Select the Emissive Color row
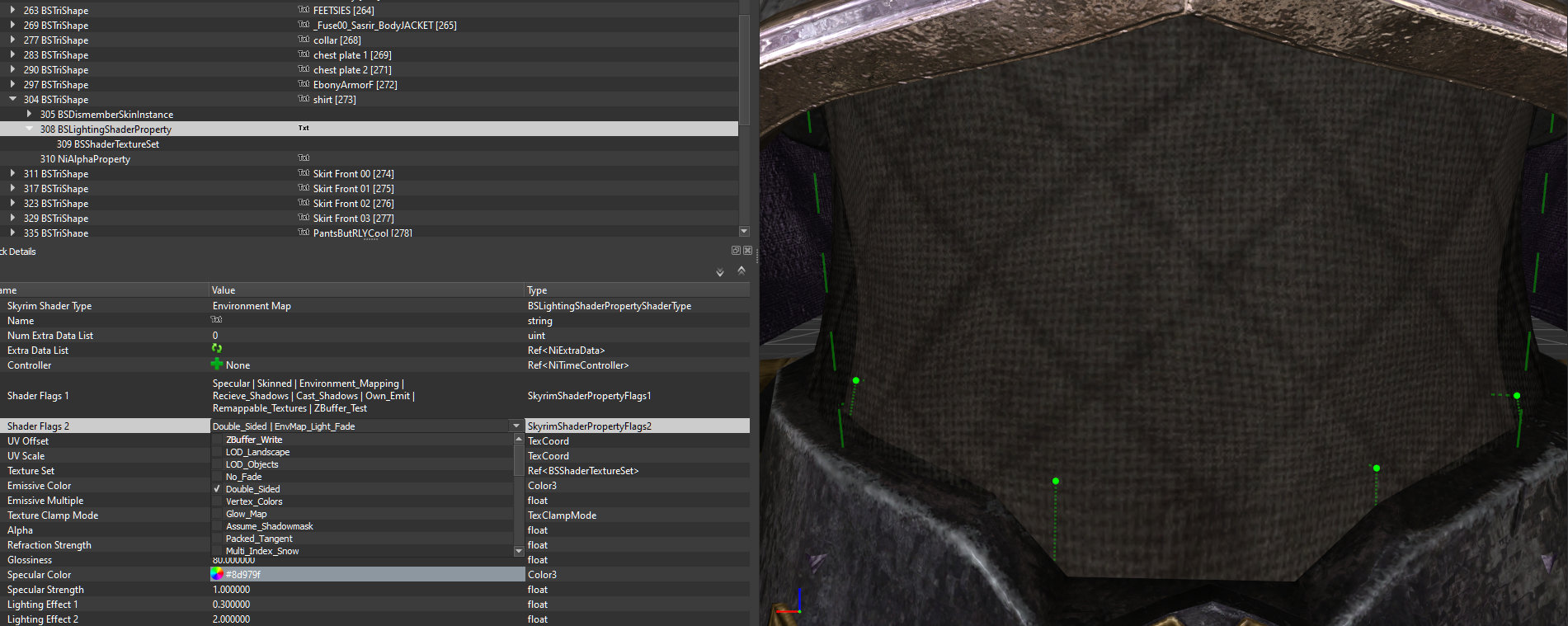 tap(374, 485)
